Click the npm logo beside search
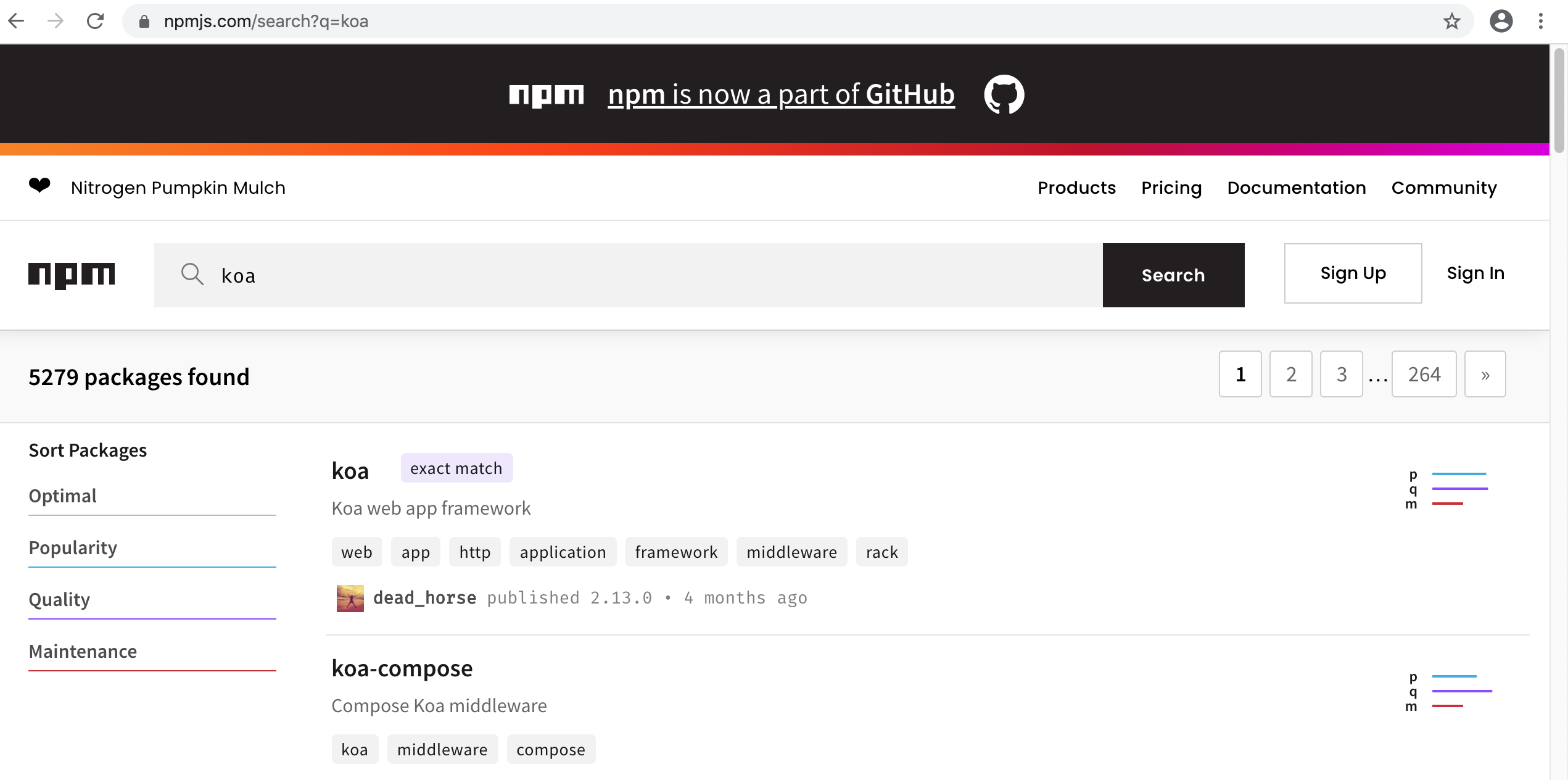Viewport: 1568px width, 780px height. pyautogui.click(x=72, y=275)
